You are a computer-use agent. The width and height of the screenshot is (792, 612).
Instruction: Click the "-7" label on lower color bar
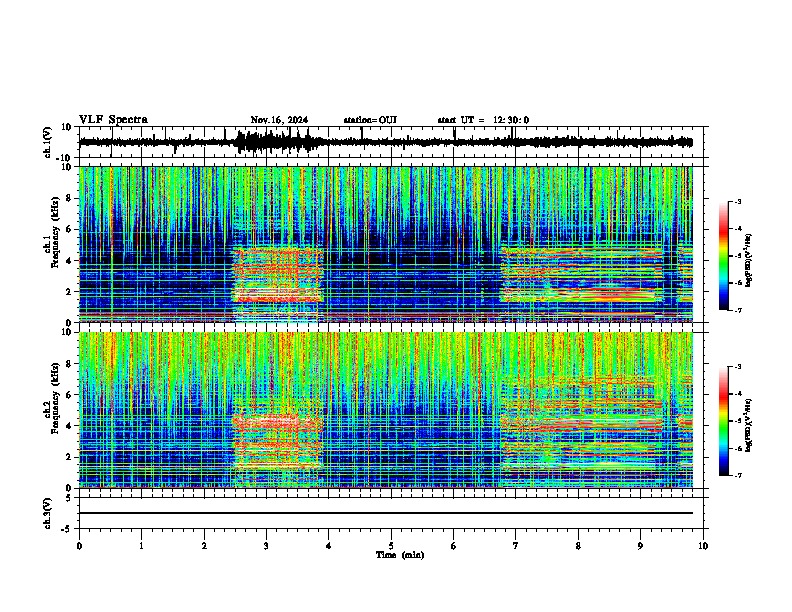[x=738, y=475]
